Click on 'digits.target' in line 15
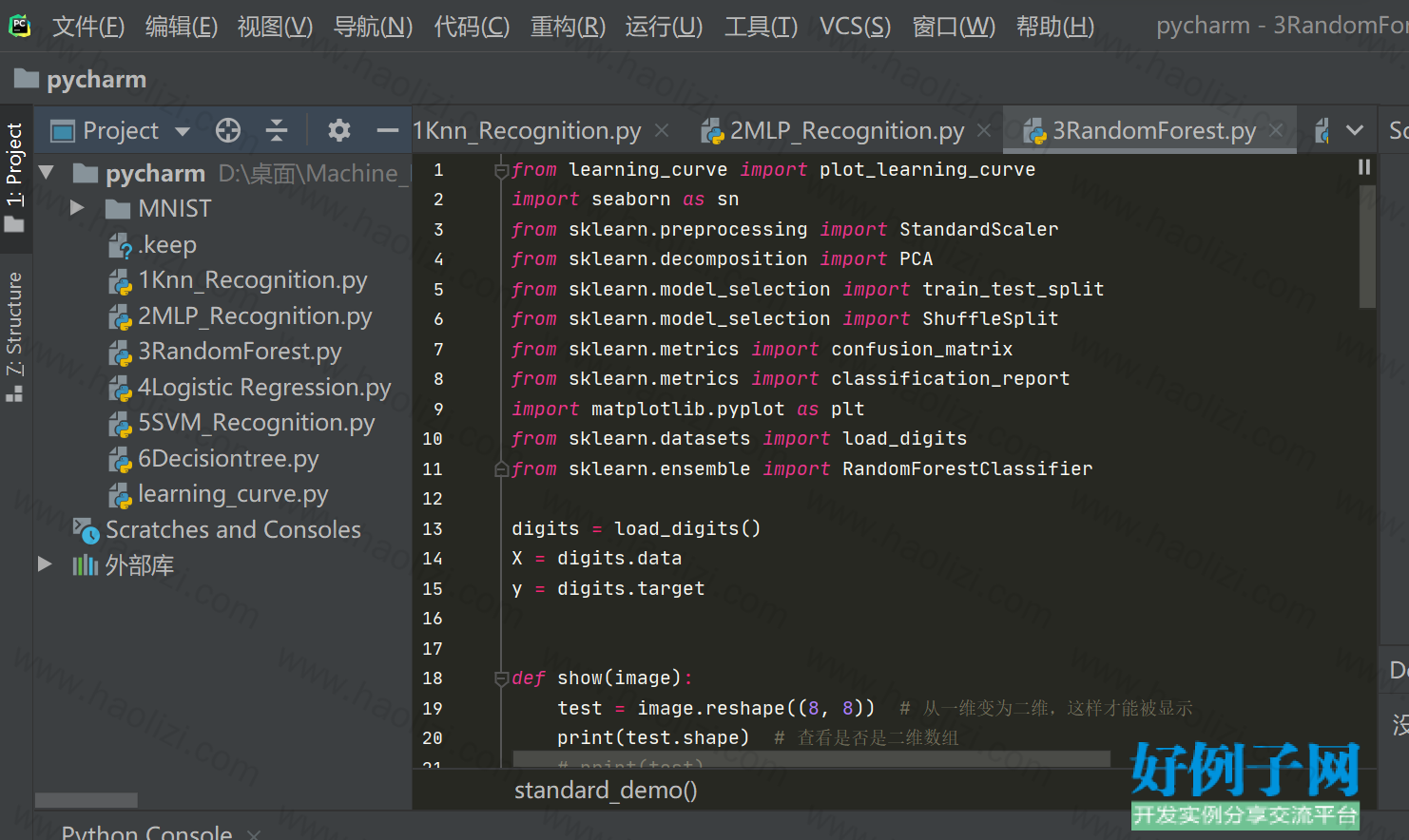Screen dimensions: 1409x840 631,588
